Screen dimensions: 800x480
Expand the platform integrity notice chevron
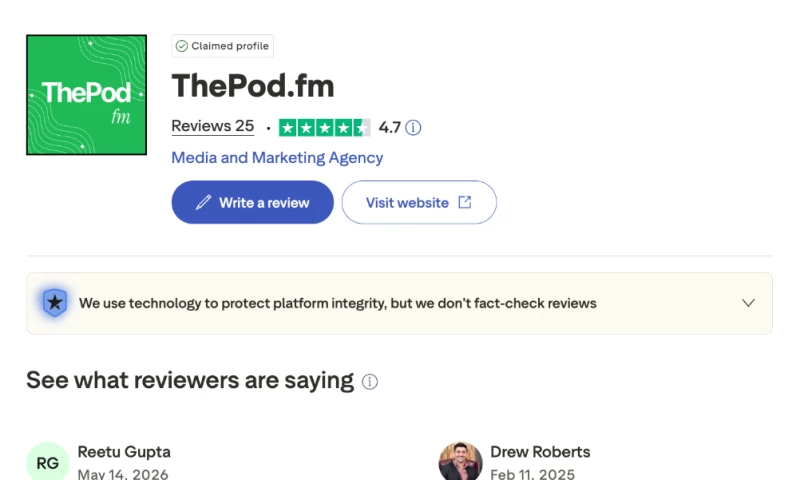(748, 303)
